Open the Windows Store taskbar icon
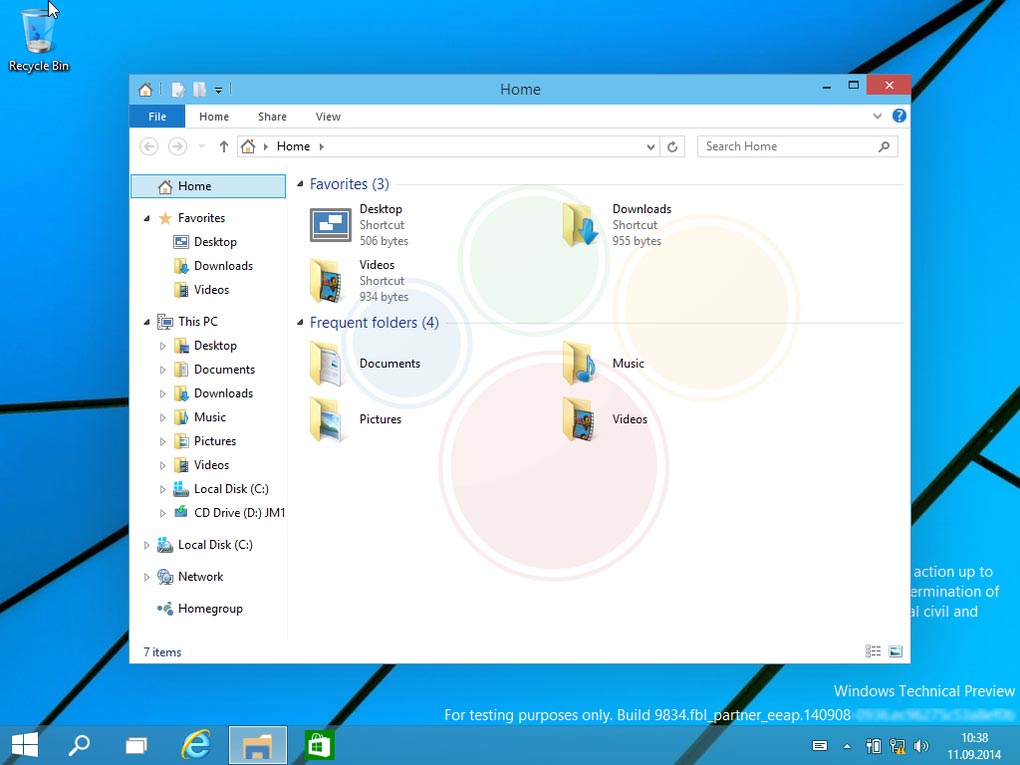1020x765 pixels. (319, 745)
